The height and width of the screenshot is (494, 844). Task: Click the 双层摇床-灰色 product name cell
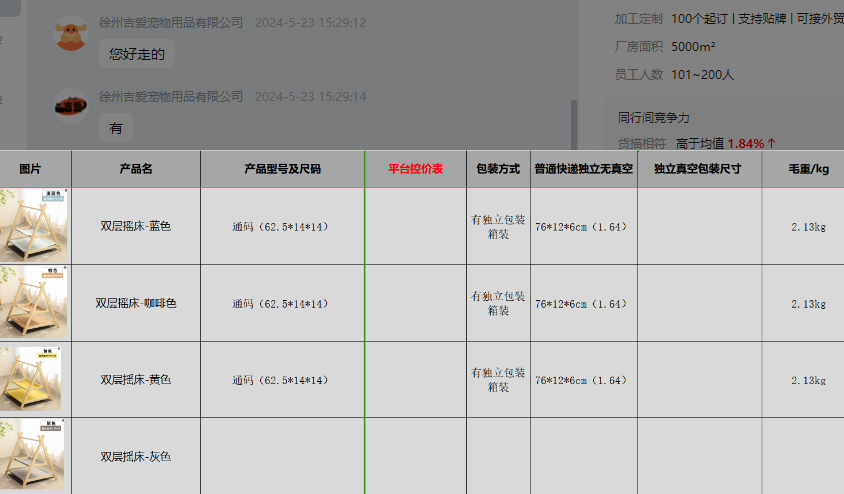coord(136,456)
